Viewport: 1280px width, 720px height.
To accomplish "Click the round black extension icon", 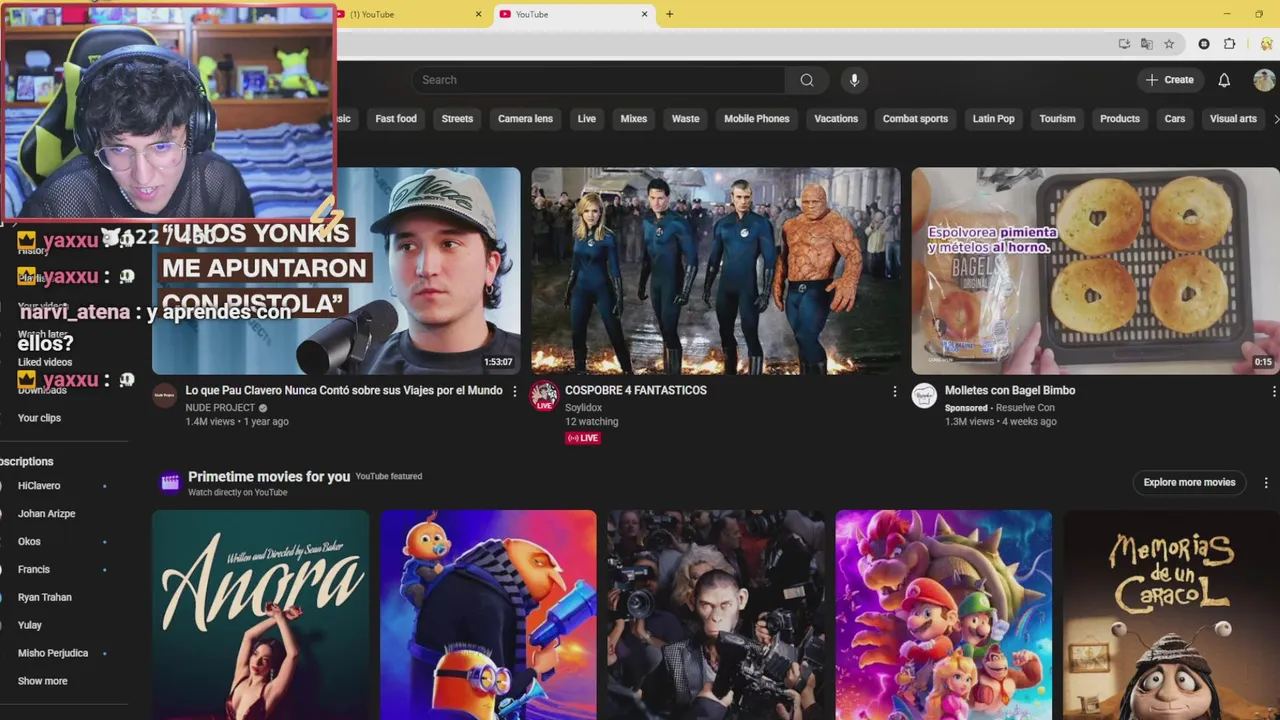I will tap(1204, 44).
